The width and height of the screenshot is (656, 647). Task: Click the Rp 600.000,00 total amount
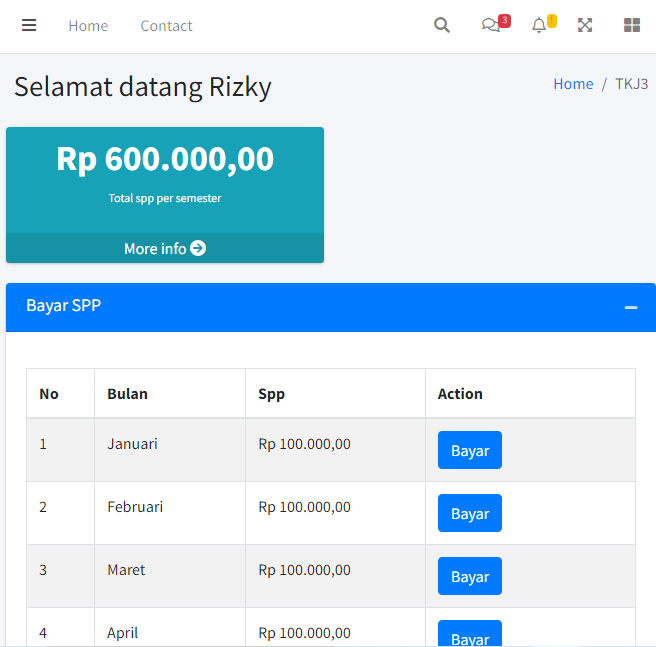165,159
